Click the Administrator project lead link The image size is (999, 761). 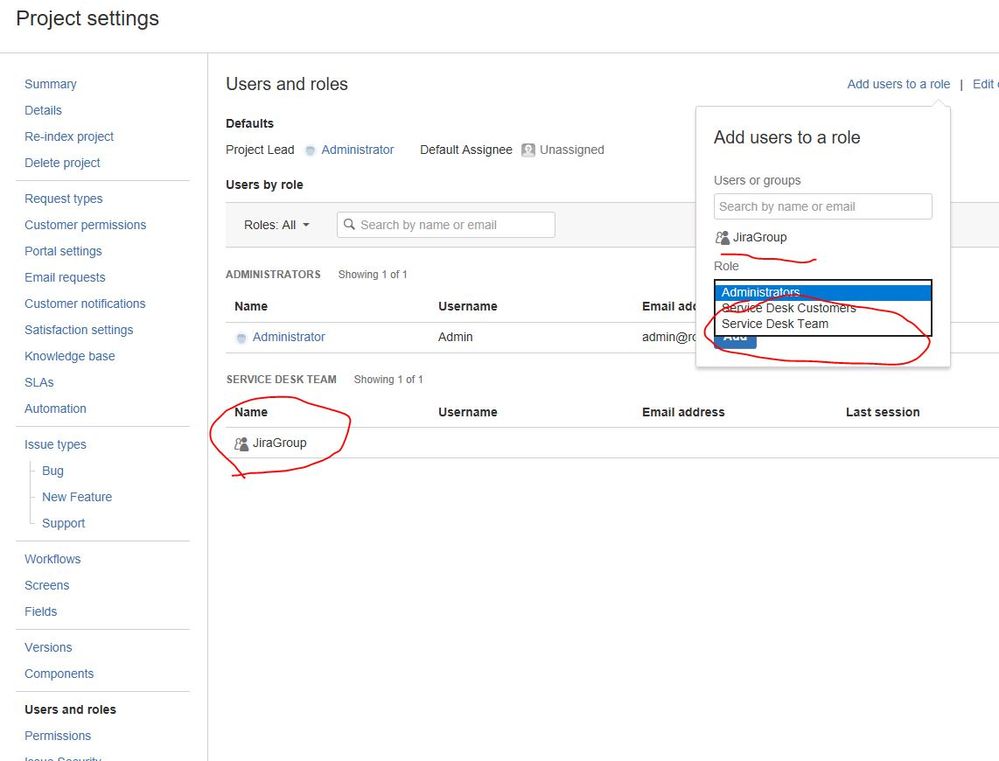point(357,150)
